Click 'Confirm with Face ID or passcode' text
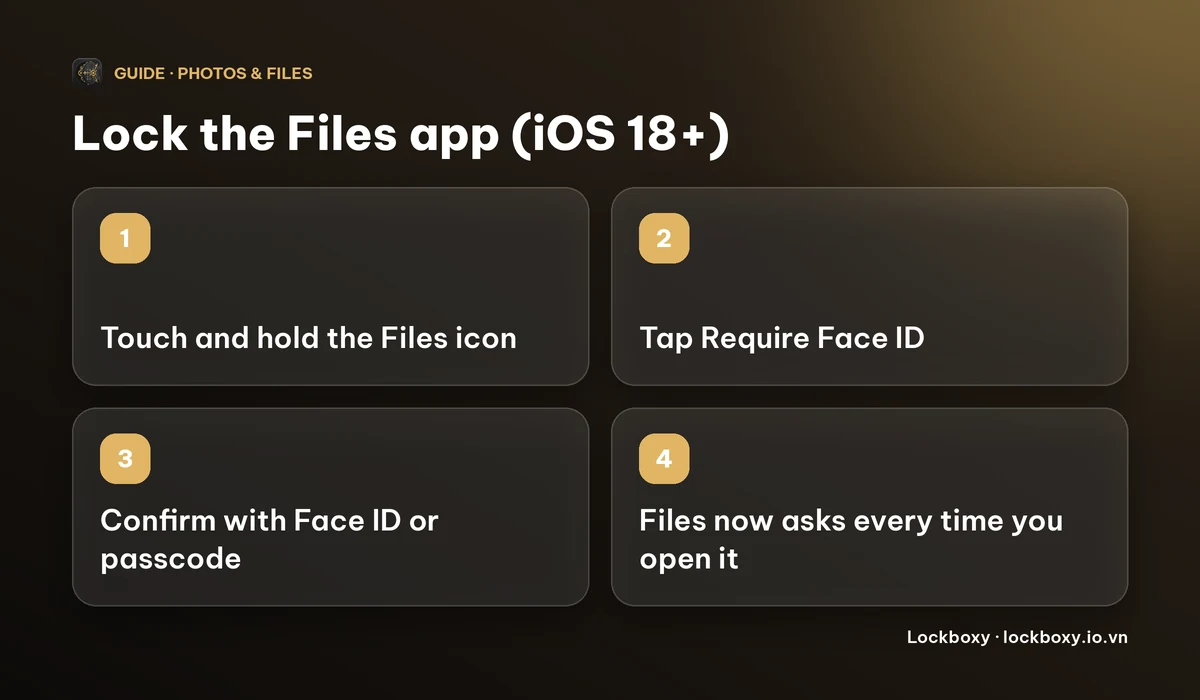 [x=270, y=539]
